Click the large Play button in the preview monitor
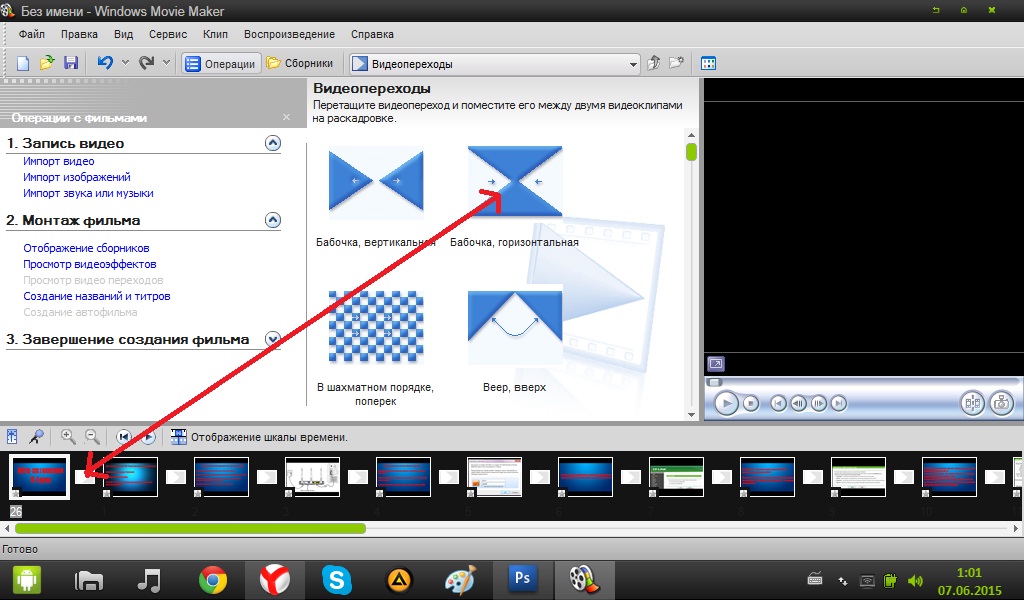This screenshot has height=600, width=1024. click(x=726, y=403)
